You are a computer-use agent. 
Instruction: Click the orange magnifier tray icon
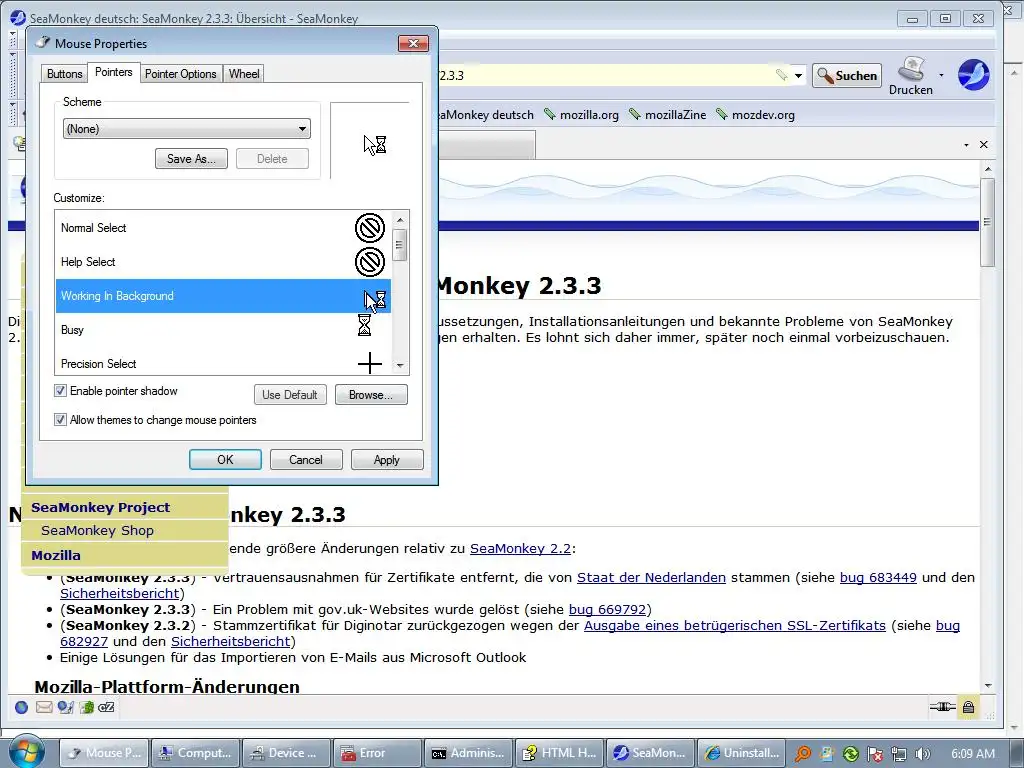[803, 754]
